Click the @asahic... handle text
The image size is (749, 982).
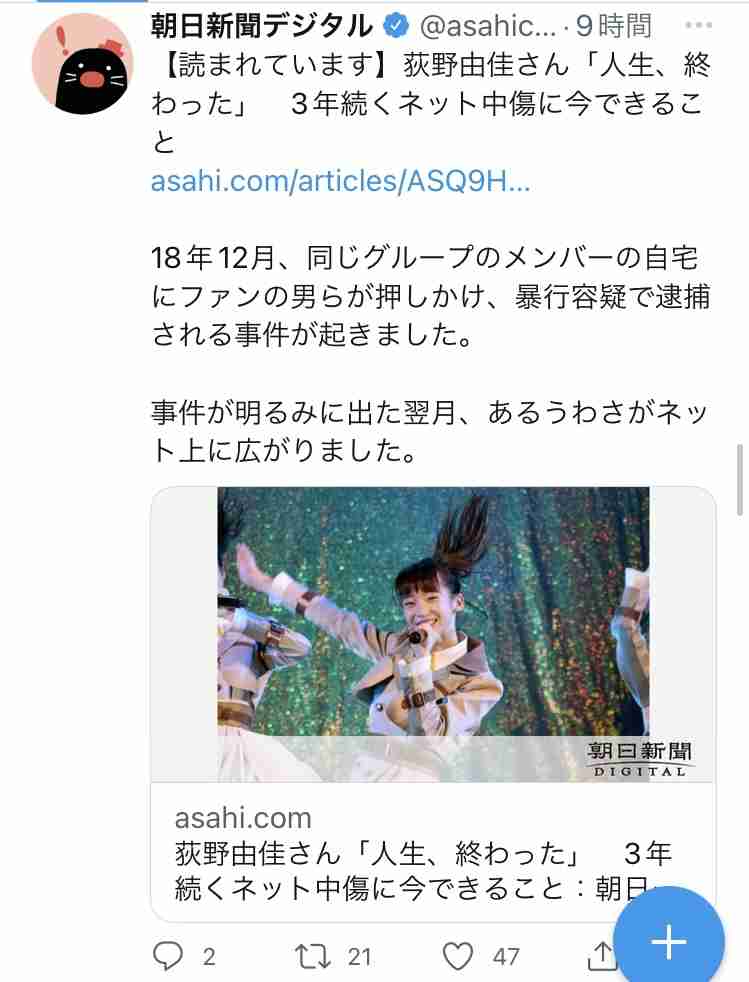click(487, 26)
